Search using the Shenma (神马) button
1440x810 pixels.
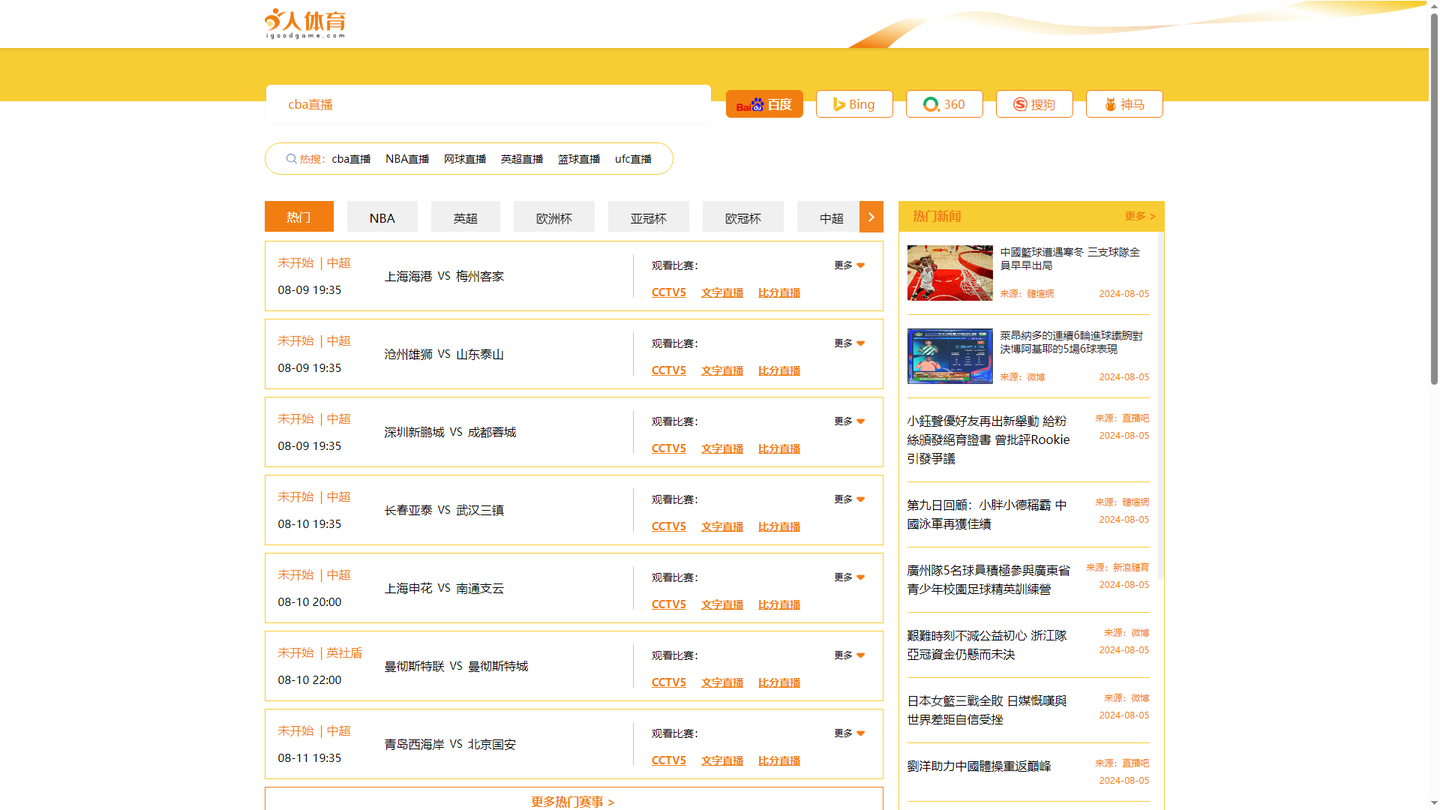click(1124, 104)
